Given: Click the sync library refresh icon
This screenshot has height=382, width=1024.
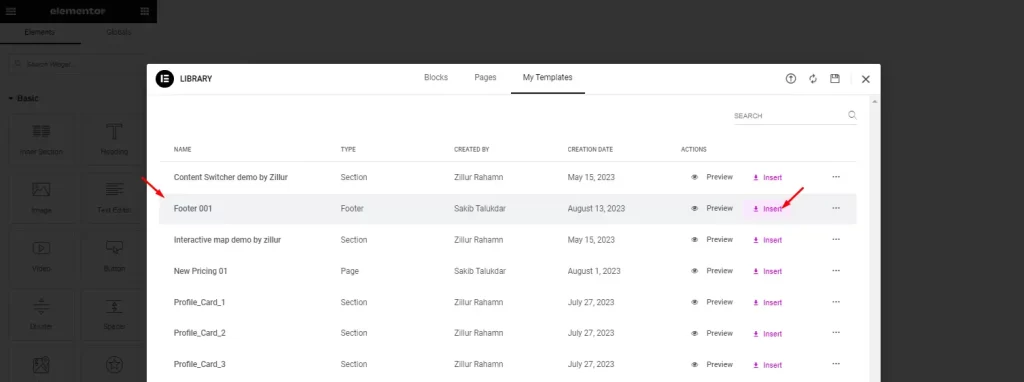Looking at the screenshot, I should click(813, 79).
